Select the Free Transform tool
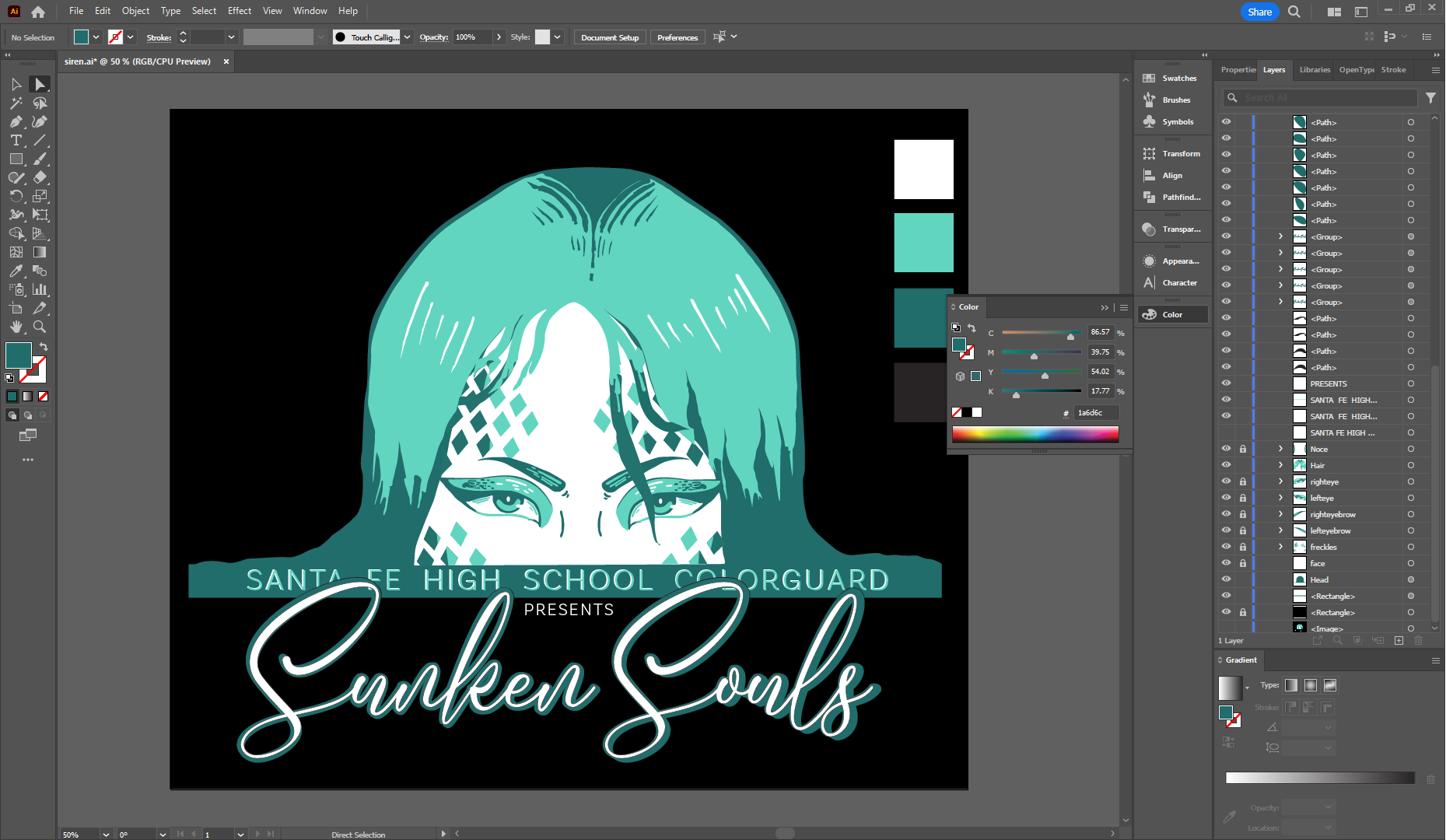Screen dimensions: 1446x840 pyautogui.click(x=40, y=215)
